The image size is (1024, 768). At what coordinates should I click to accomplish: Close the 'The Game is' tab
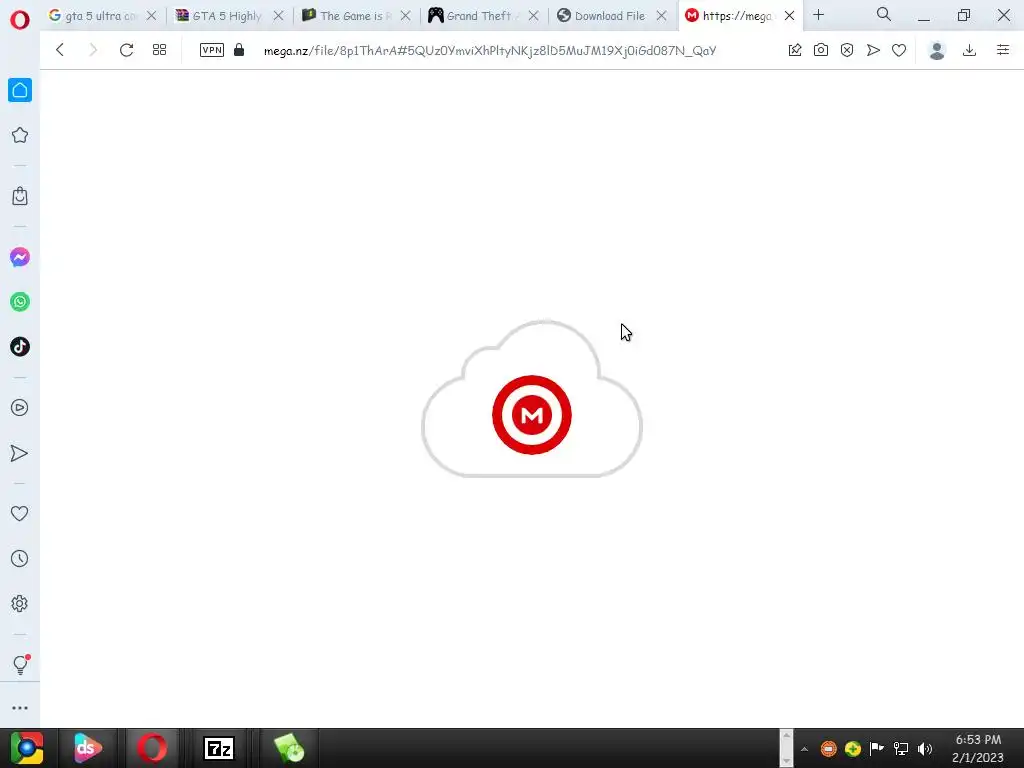[x=406, y=16]
